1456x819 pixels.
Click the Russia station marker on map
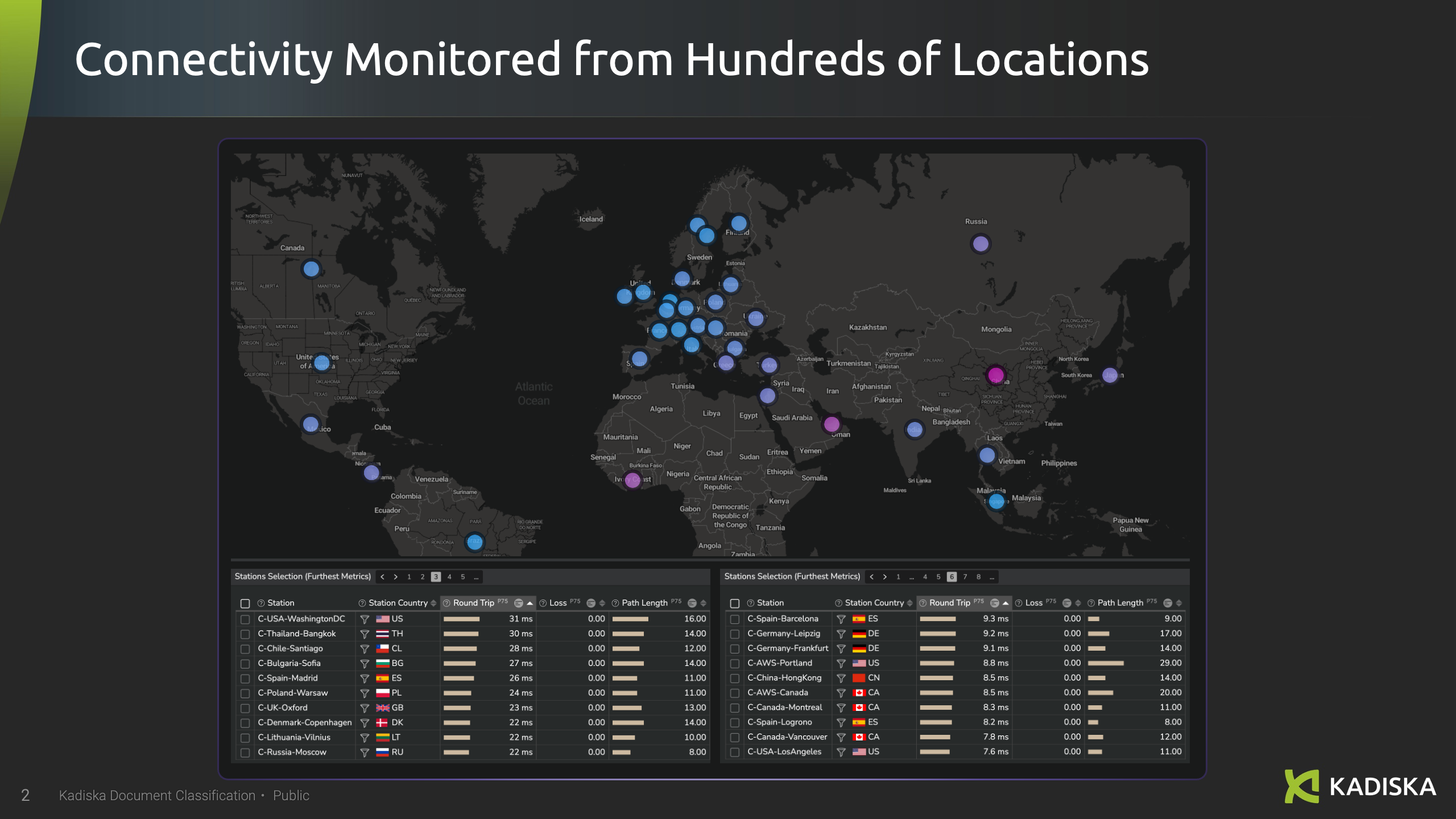[x=980, y=244]
